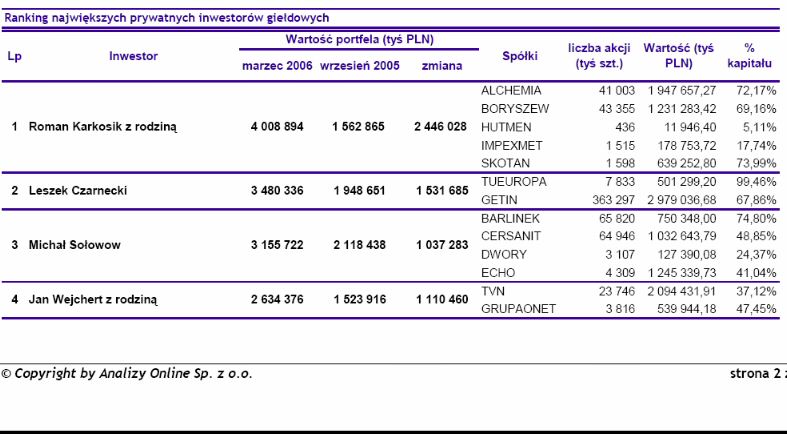Click the ALCHEMIA company entry
The width and height of the screenshot is (787, 434).
coord(510,91)
